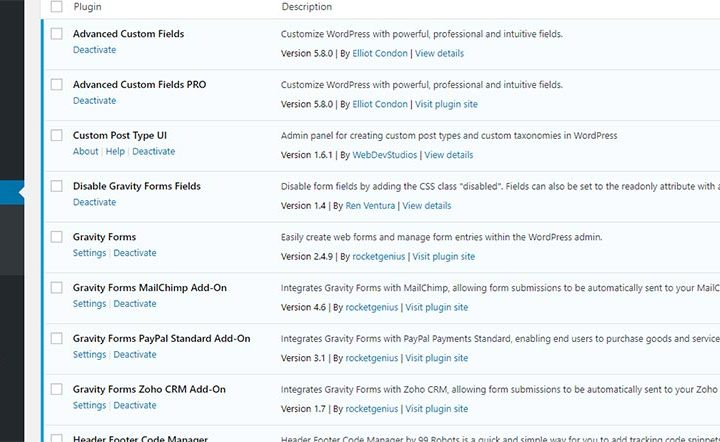Open Gravity Forms PayPal Standard Add-On Settings
The image size is (720, 442).
[89, 354]
